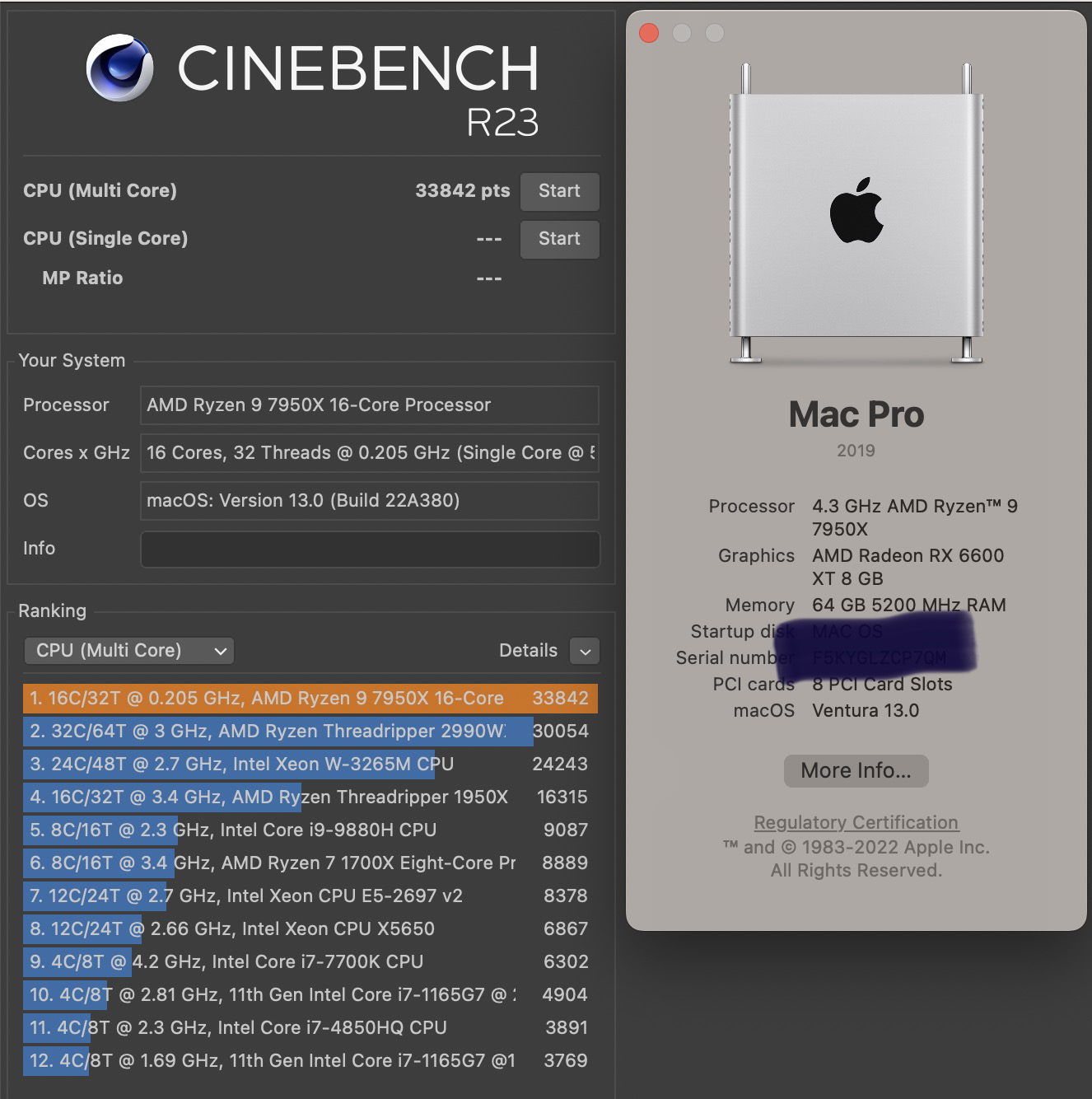Click the Your System section heading
The width and height of the screenshot is (1092, 1099).
(x=72, y=361)
